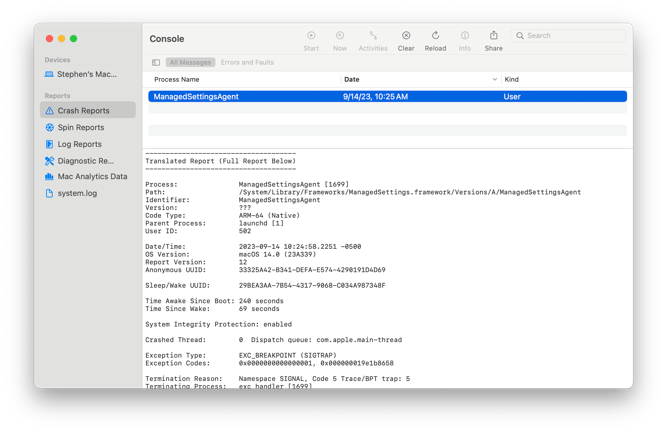Click the ManagedSettingsAgent framework path line
This screenshot has height=433, width=667.
(x=409, y=192)
